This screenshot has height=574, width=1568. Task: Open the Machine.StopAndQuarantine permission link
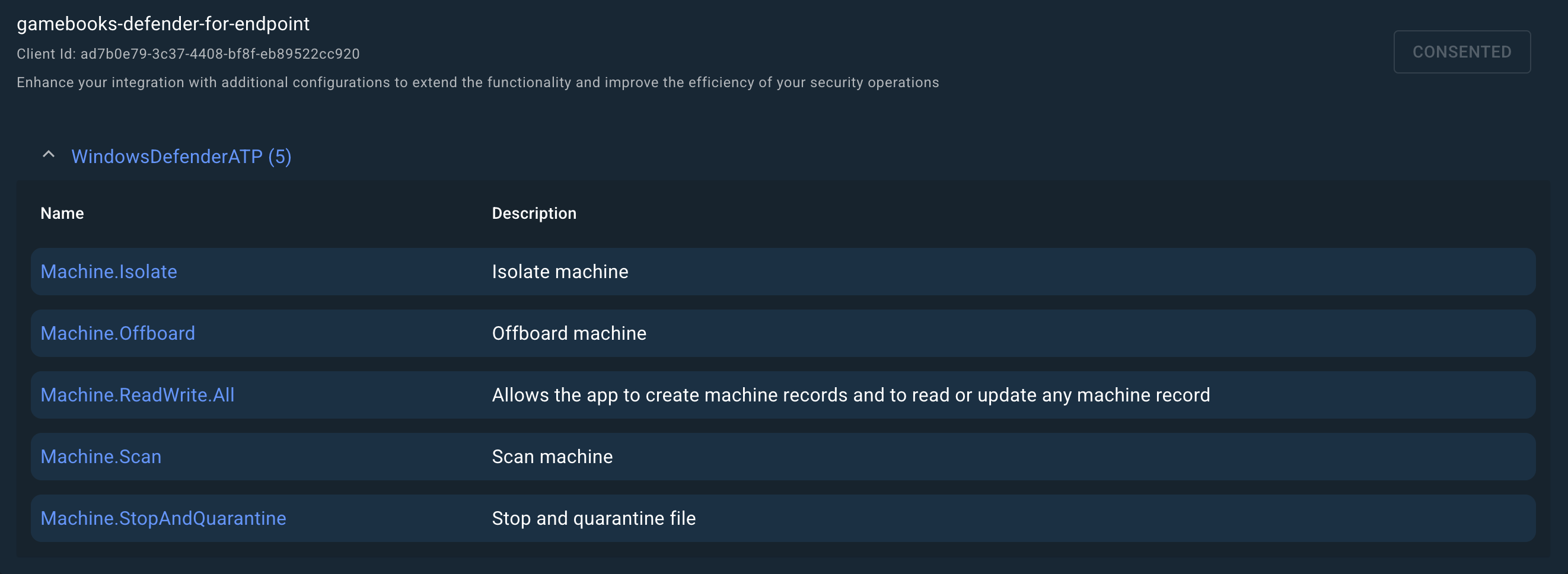tap(163, 518)
